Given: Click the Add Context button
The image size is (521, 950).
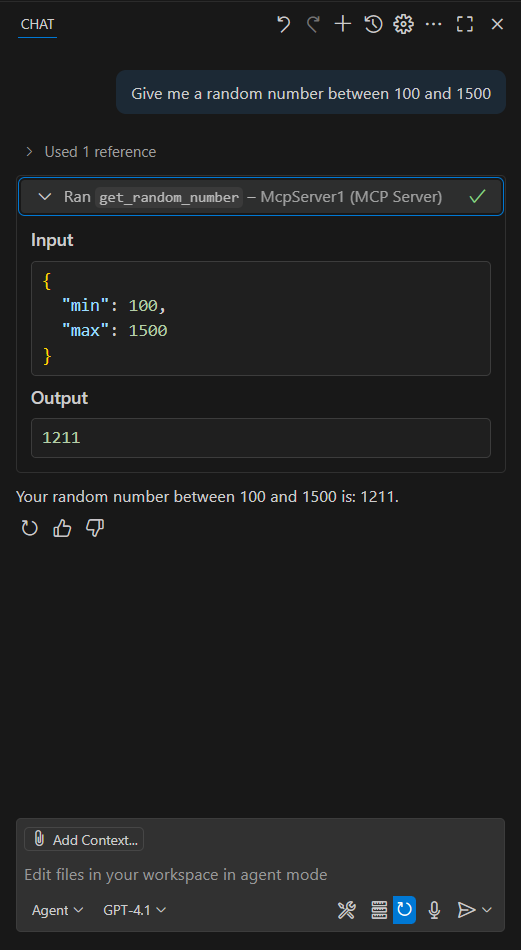Looking at the screenshot, I should (84, 839).
